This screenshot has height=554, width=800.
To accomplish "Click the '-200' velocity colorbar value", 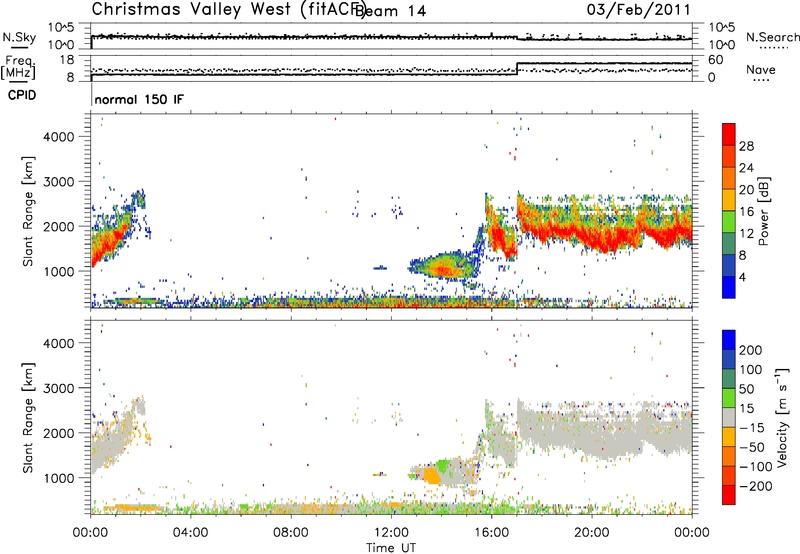I will 756,486.
